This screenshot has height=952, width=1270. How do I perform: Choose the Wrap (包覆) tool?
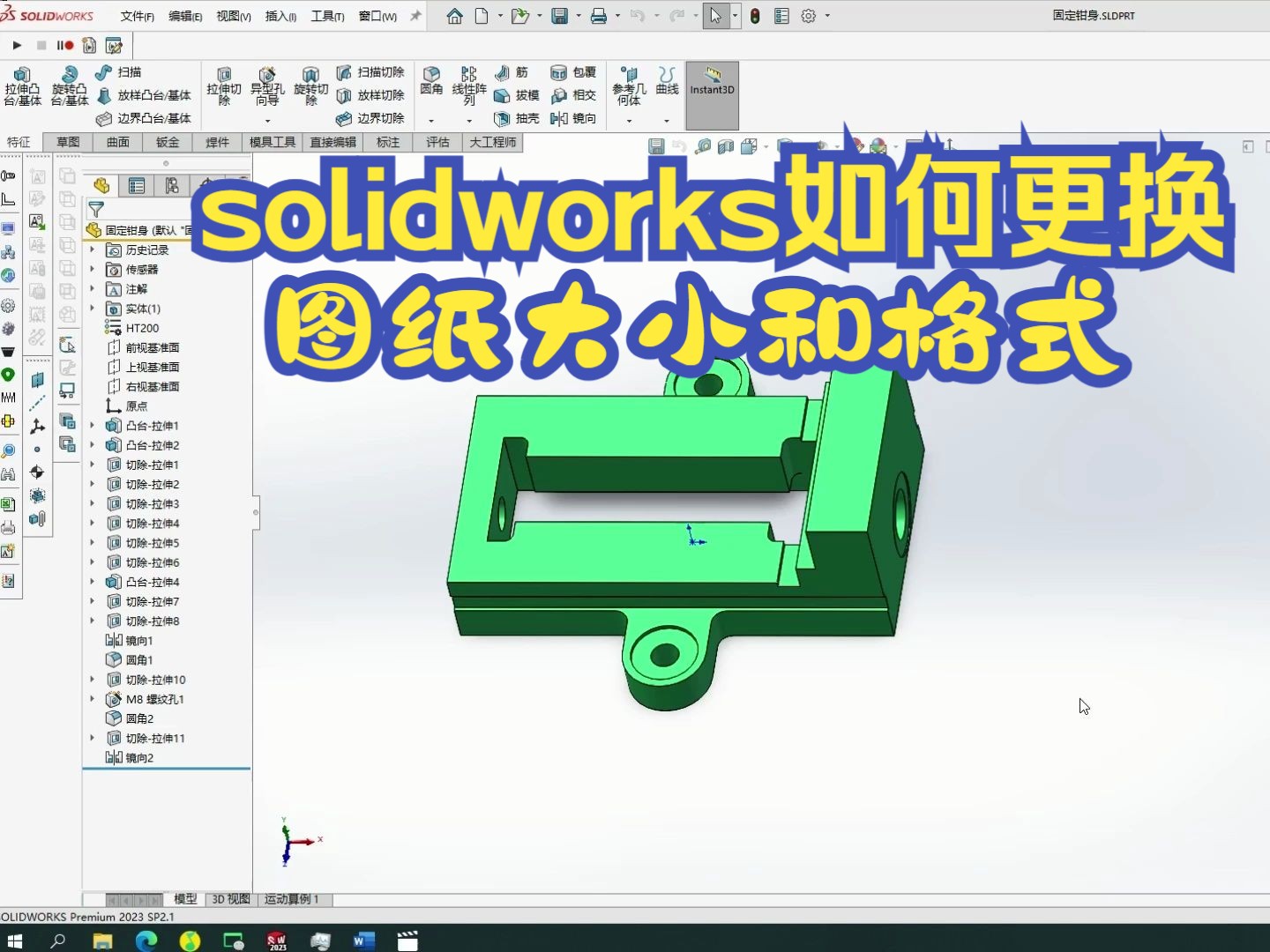[573, 72]
